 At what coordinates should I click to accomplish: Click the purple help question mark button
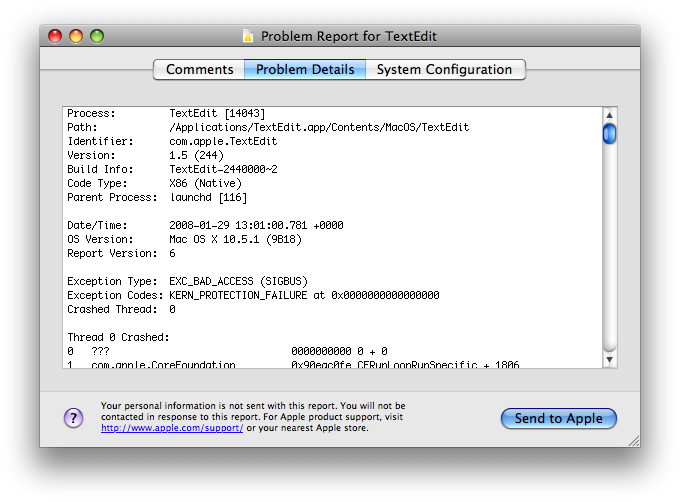point(74,418)
